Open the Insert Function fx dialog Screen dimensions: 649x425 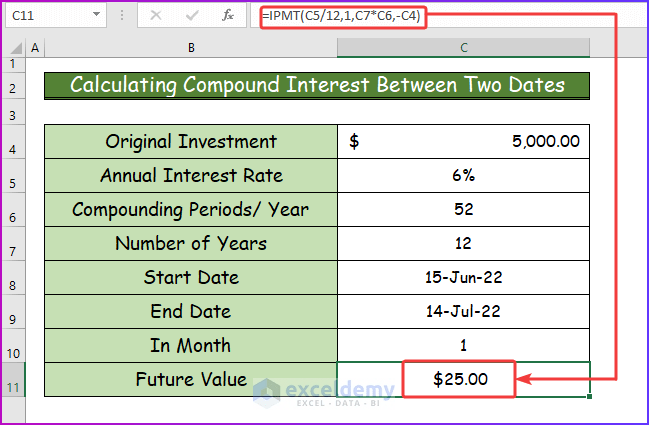click(228, 16)
